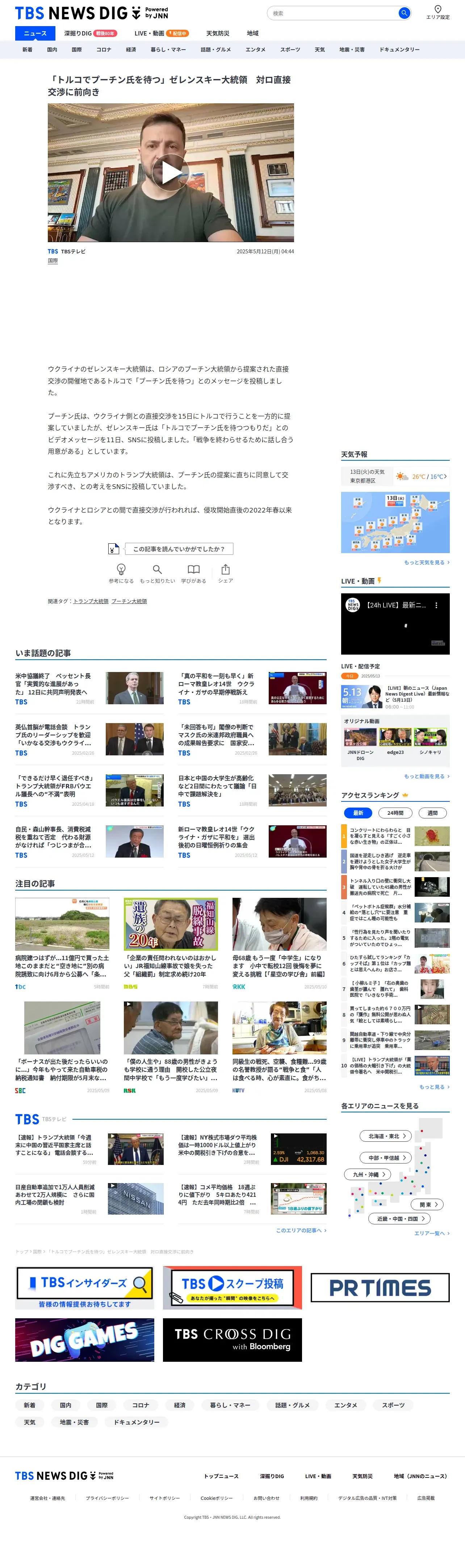Click the エンタメ footer category pill
Image resolution: width=465 pixels, height=1568 pixels.
345,1406
